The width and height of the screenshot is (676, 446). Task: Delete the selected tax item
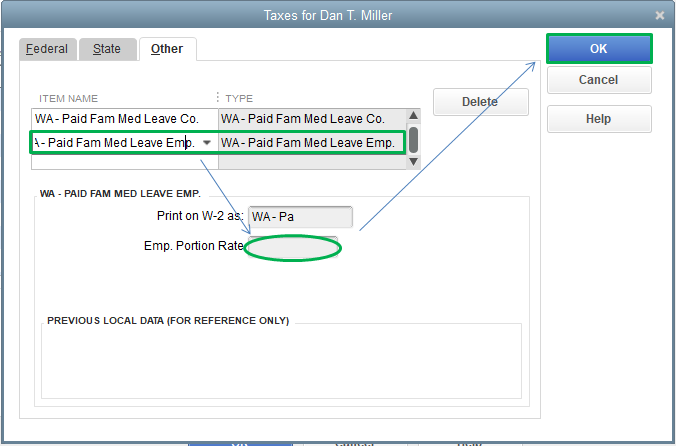point(481,102)
